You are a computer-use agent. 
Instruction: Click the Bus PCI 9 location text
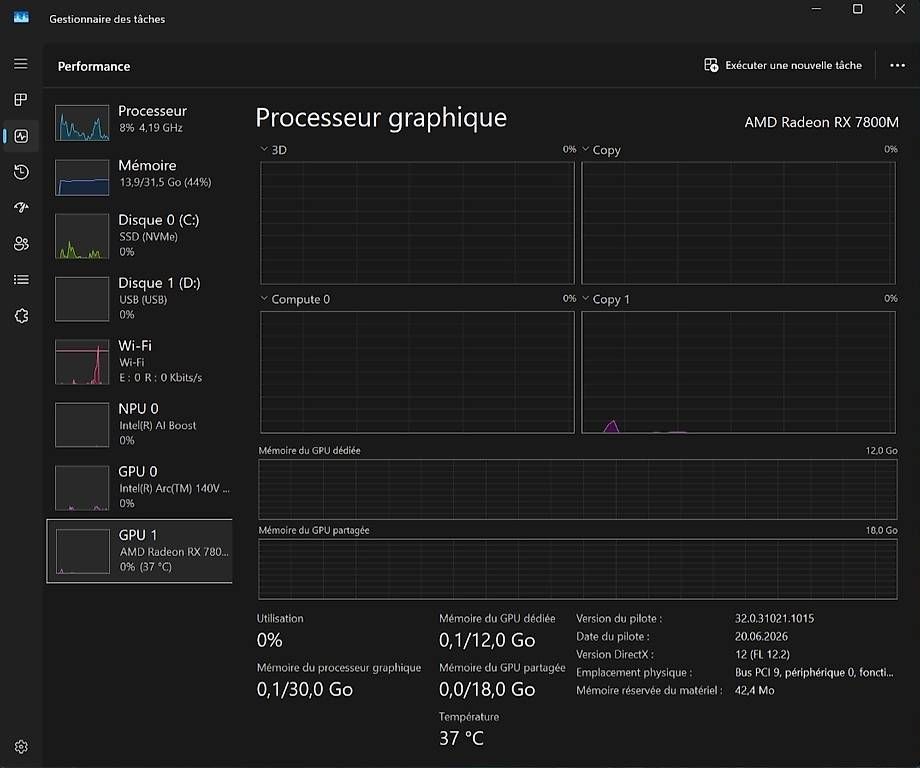pyautogui.click(x=814, y=672)
